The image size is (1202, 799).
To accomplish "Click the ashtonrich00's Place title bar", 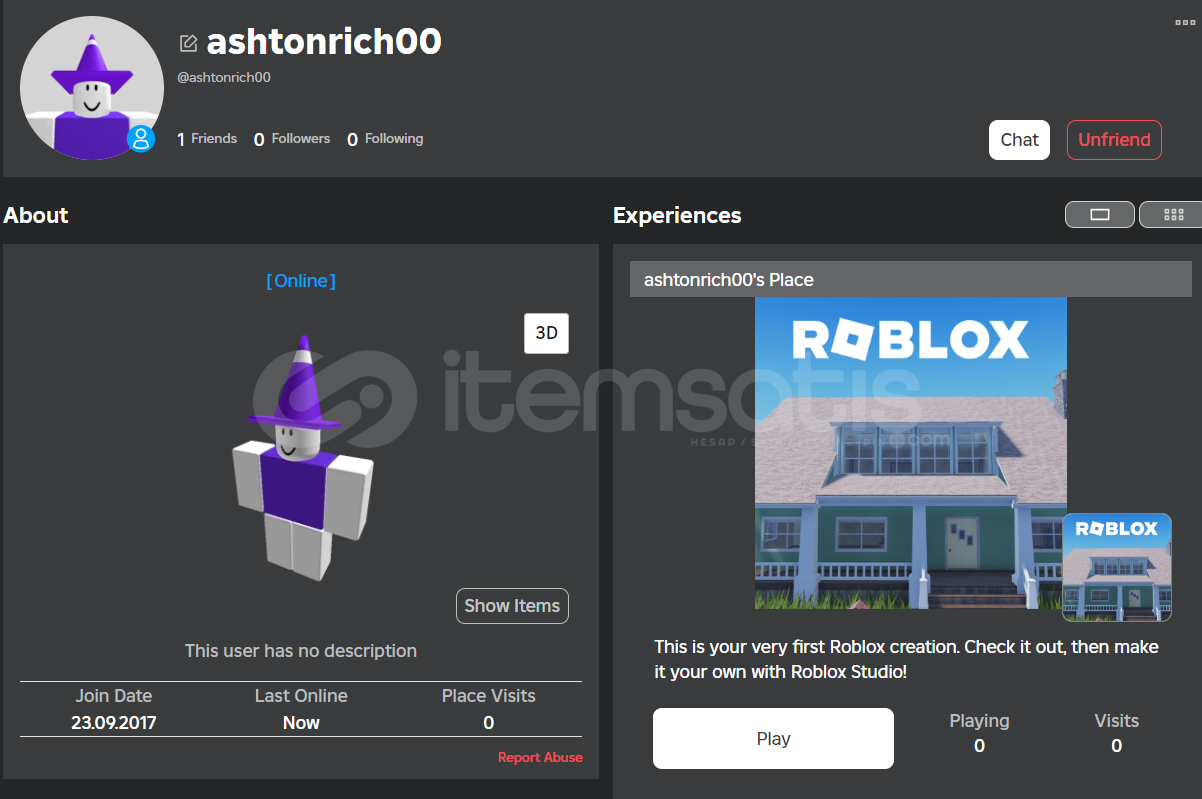I will pos(911,280).
